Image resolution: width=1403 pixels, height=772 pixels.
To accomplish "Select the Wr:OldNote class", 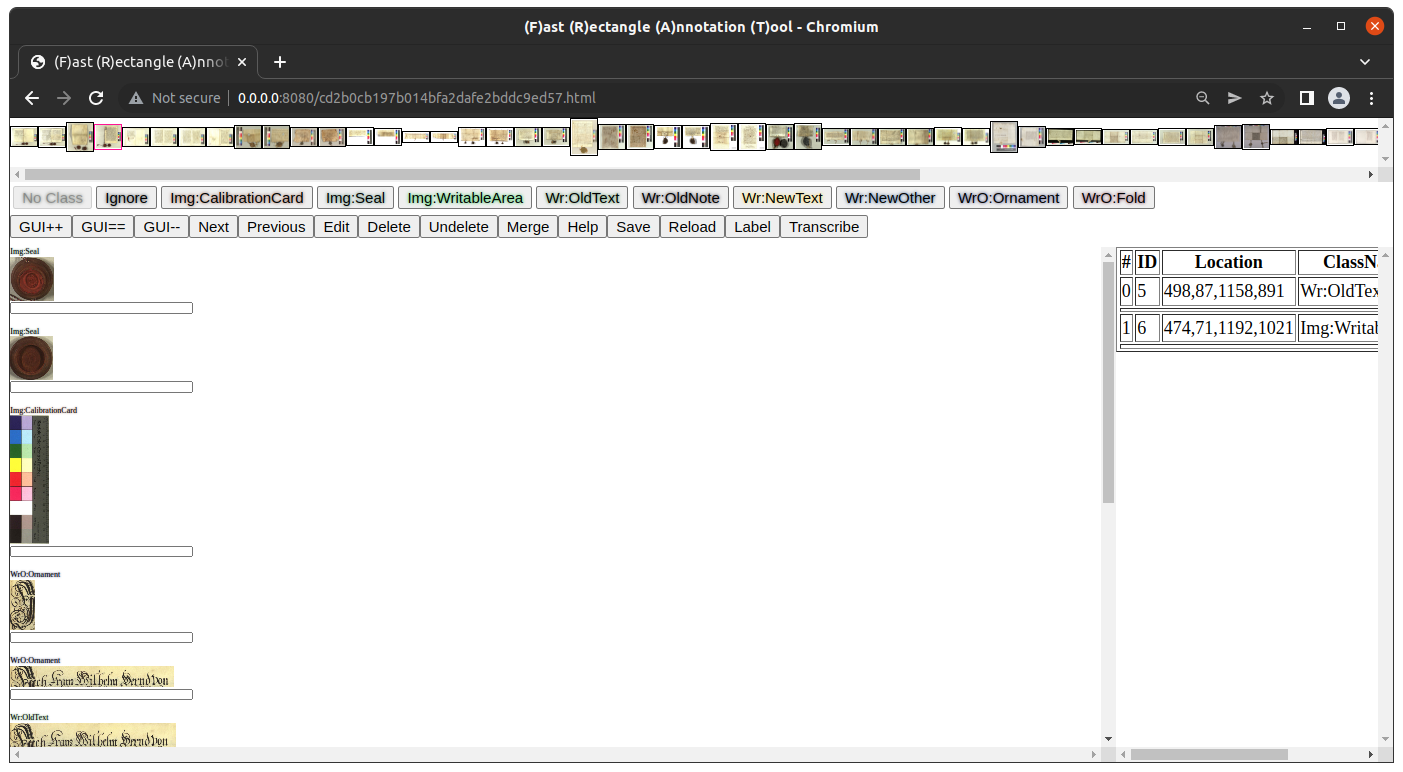I will coord(681,198).
